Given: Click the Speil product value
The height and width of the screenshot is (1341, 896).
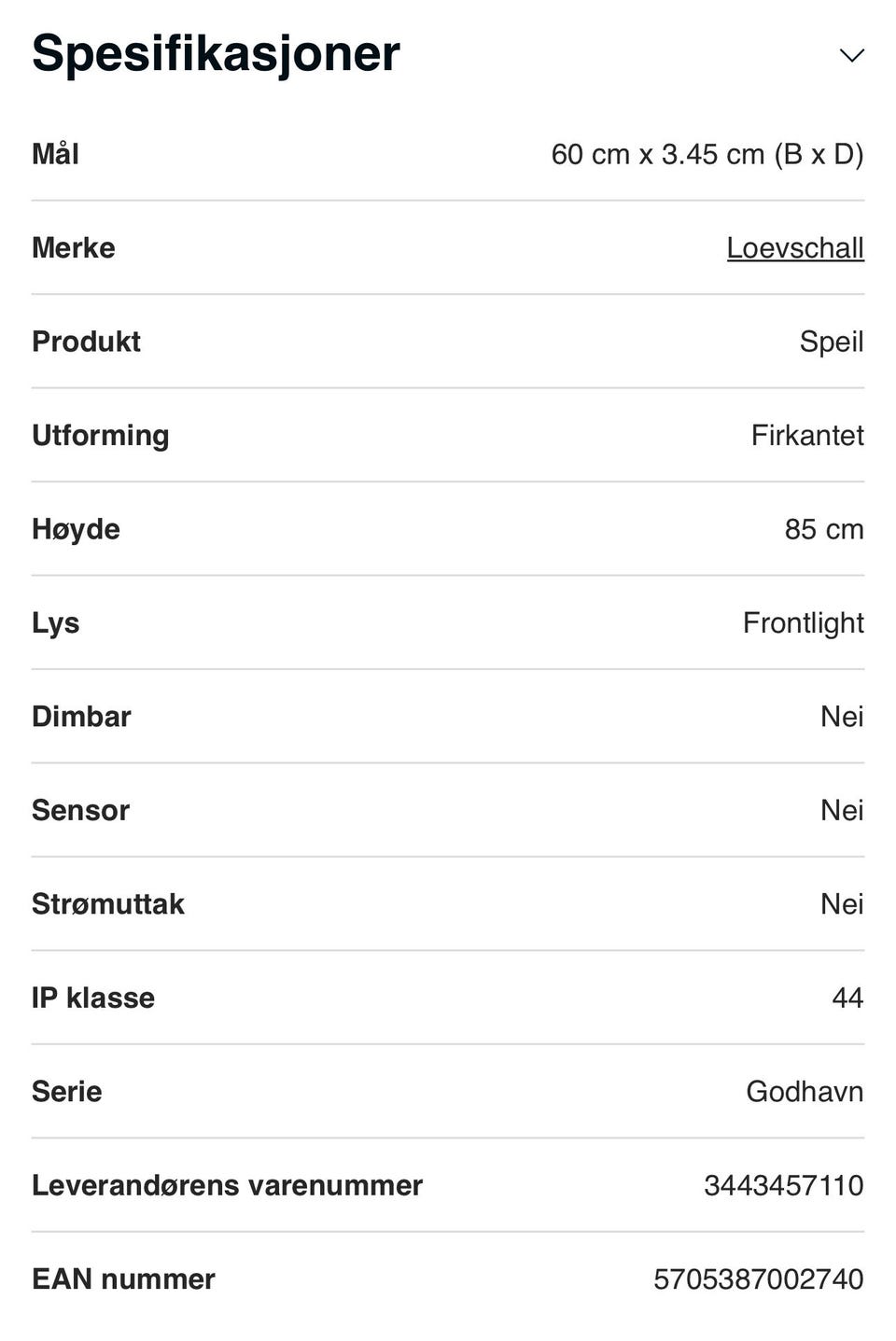Looking at the screenshot, I should pos(831,342).
